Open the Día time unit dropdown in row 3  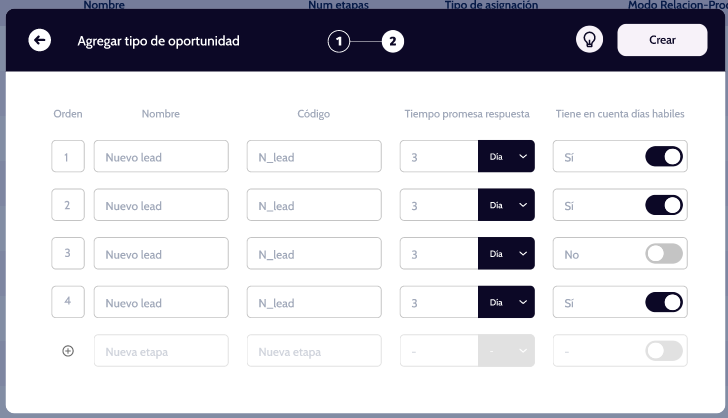tap(506, 254)
